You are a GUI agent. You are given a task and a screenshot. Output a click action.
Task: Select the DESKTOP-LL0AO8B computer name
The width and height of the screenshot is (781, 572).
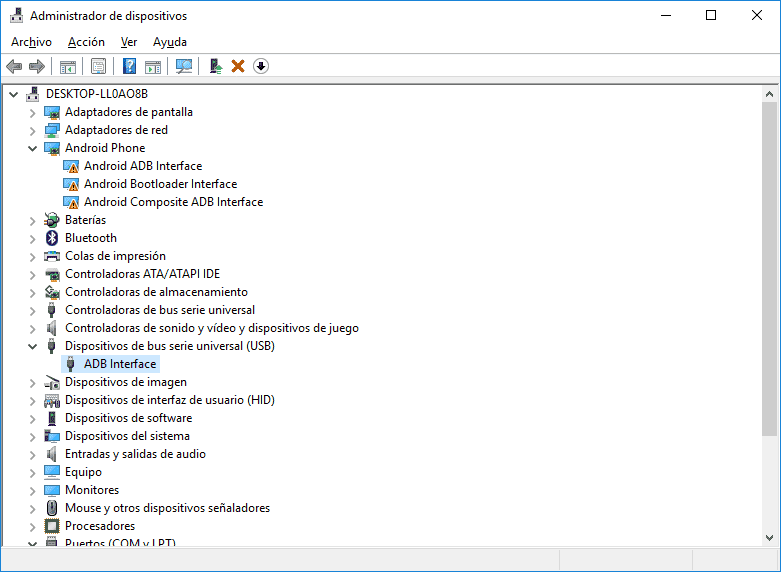coord(97,94)
